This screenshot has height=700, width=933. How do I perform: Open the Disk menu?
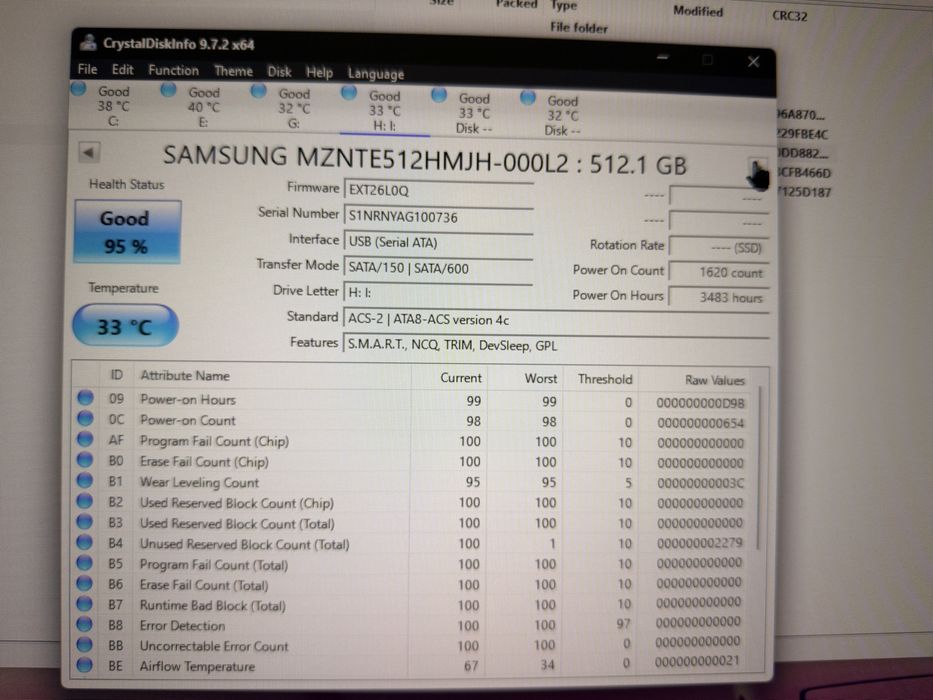click(279, 72)
